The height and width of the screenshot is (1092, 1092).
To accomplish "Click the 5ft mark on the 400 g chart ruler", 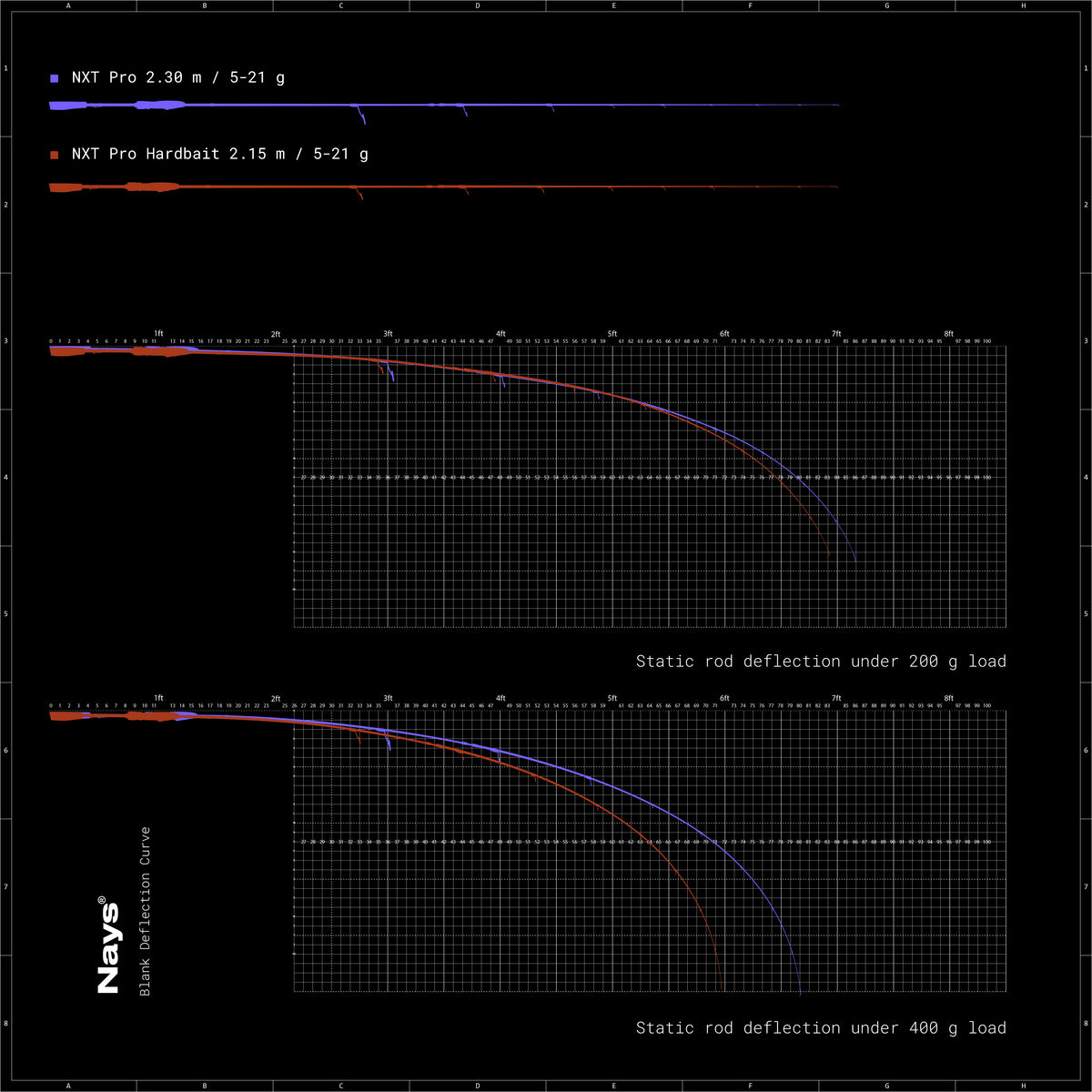I will click(x=612, y=699).
